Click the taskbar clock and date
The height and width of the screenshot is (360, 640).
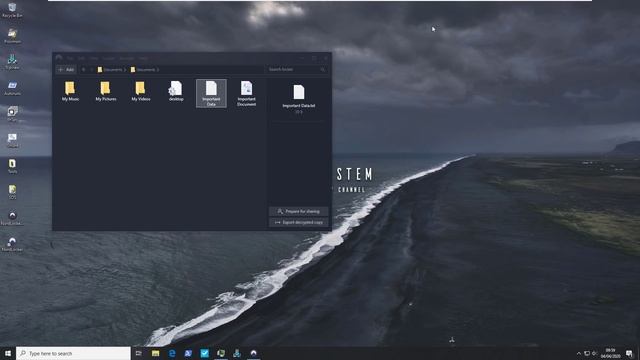tap(611, 353)
